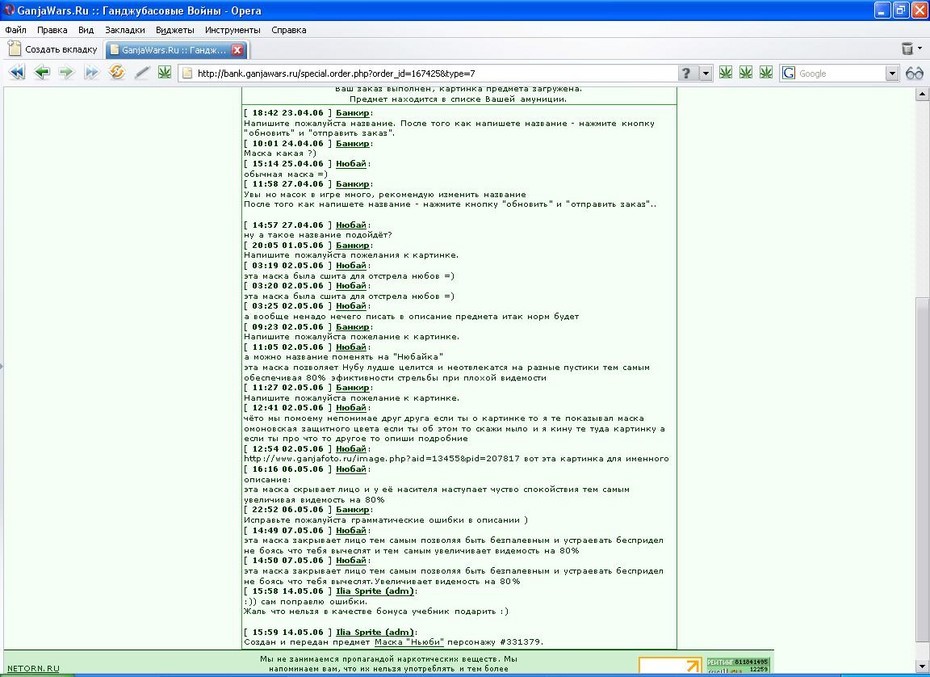
Task: Open Нюбай link at 15:14 25.04.06
Action: [x=351, y=164]
